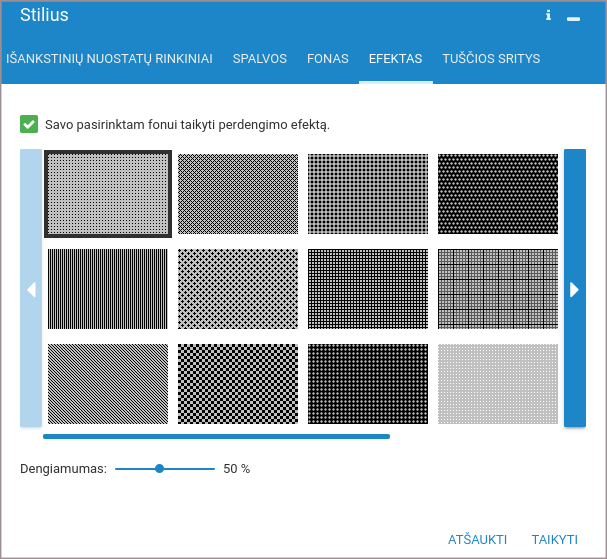This screenshot has width=607, height=559.
Task: Switch to the Spalvos tab
Action: 259,59
